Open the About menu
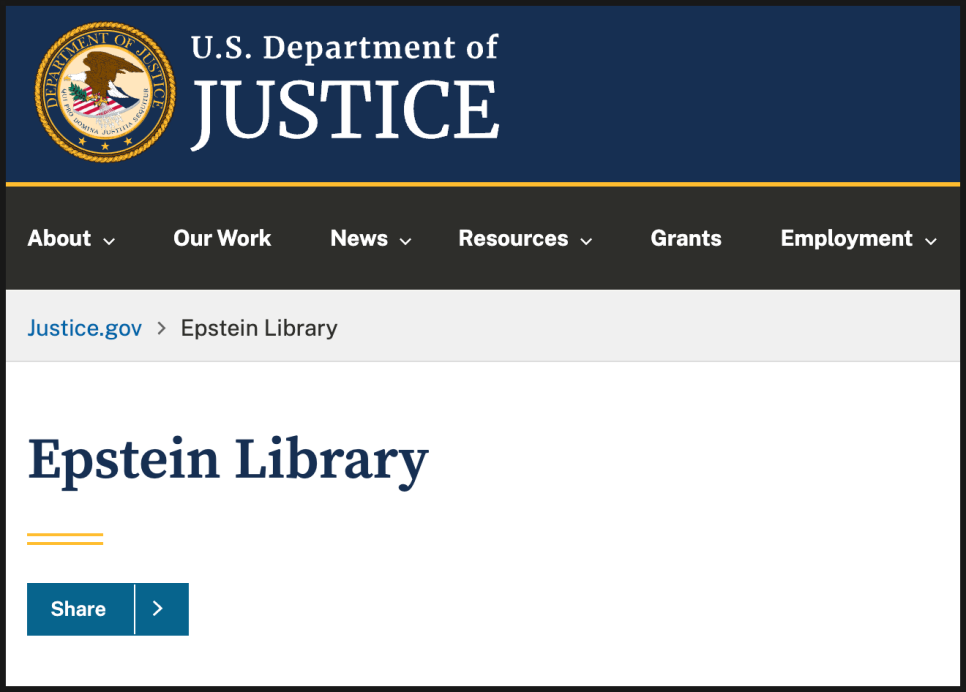Image resolution: width=966 pixels, height=692 pixels. [x=59, y=239]
